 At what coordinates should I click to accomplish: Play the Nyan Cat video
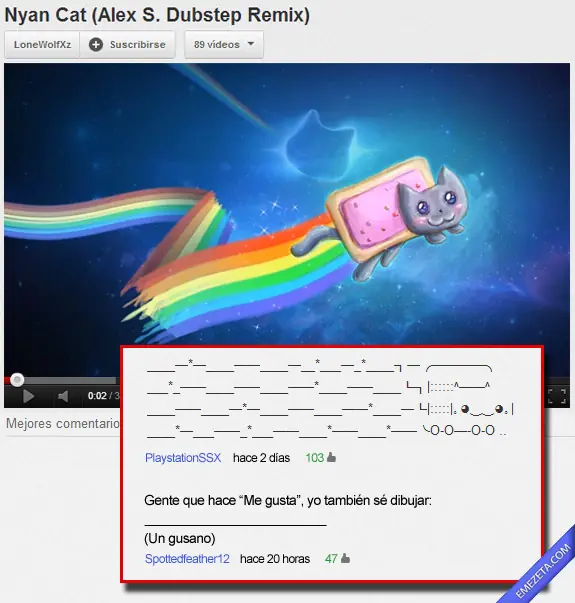tap(28, 396)
